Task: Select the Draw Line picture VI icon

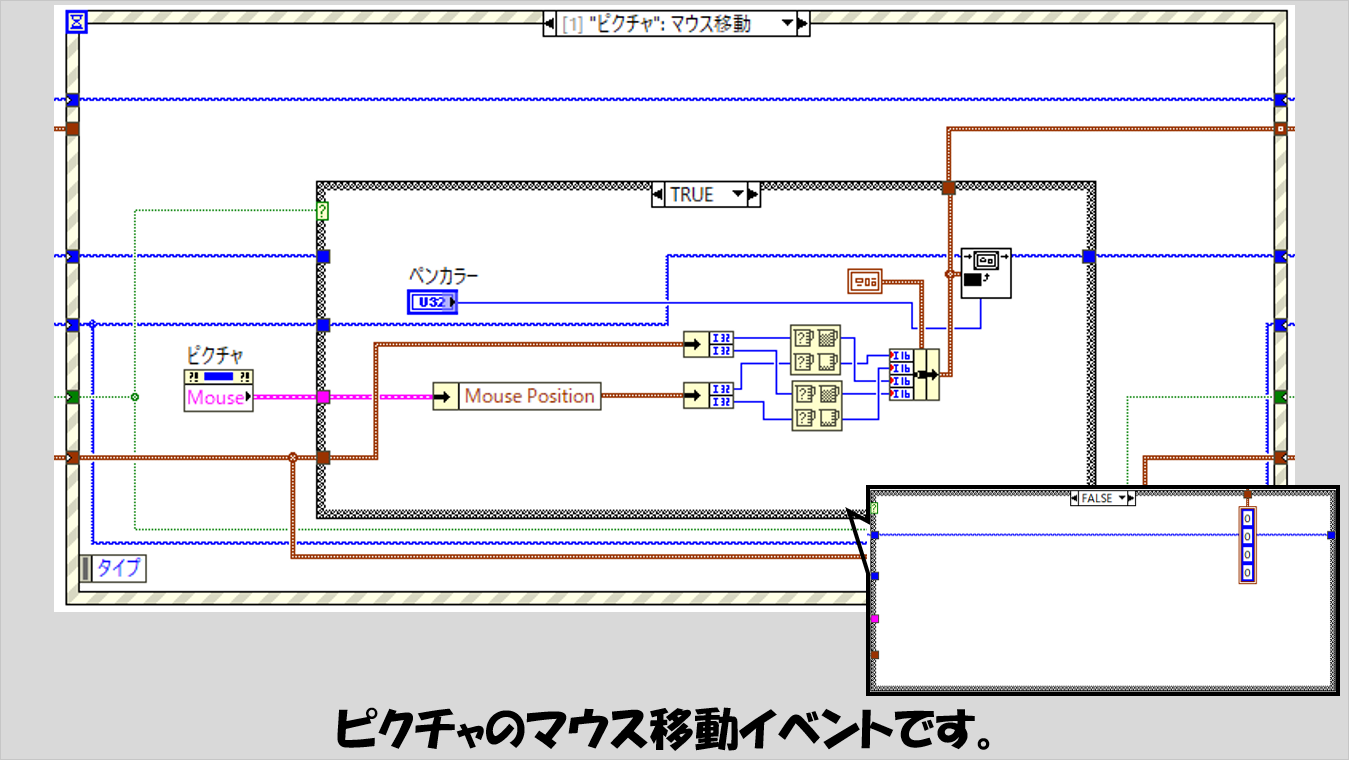Action: (985, 273)
